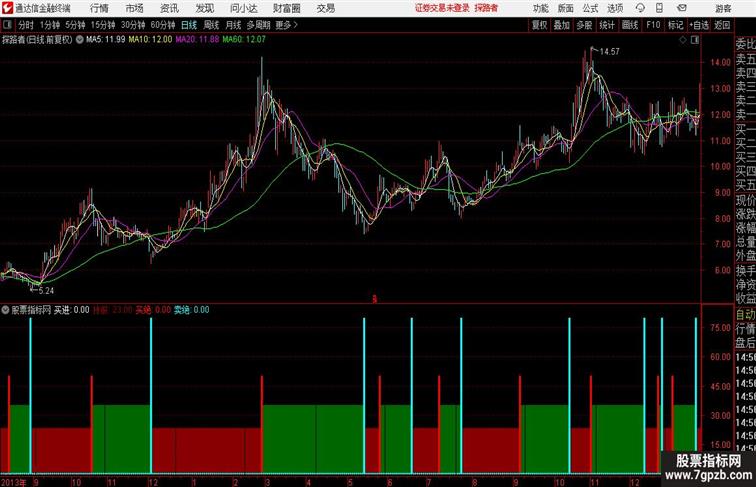
Task: Click the 通达信 red logo icon
Action: coord(7,8)
